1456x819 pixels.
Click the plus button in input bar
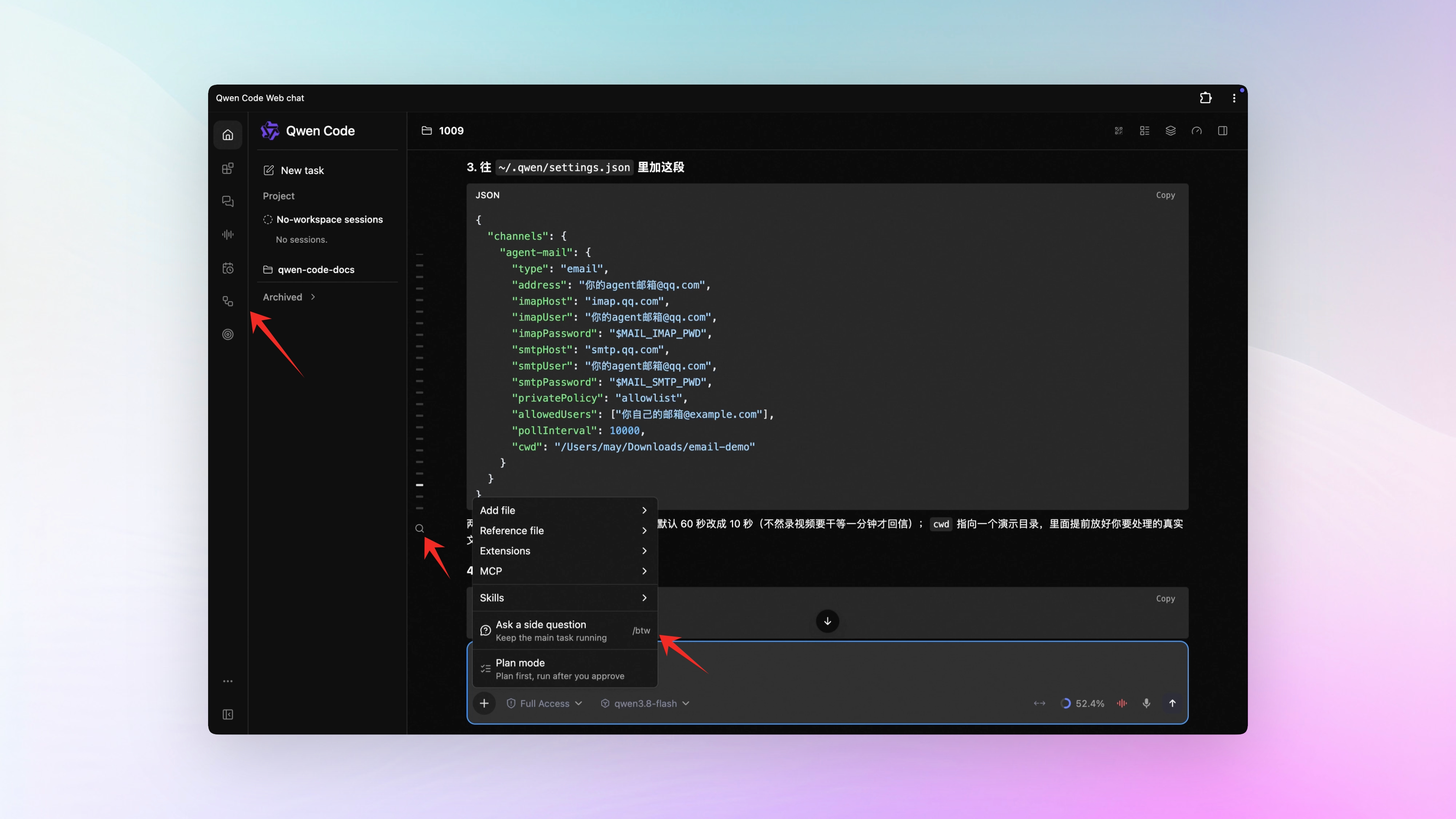484,703
